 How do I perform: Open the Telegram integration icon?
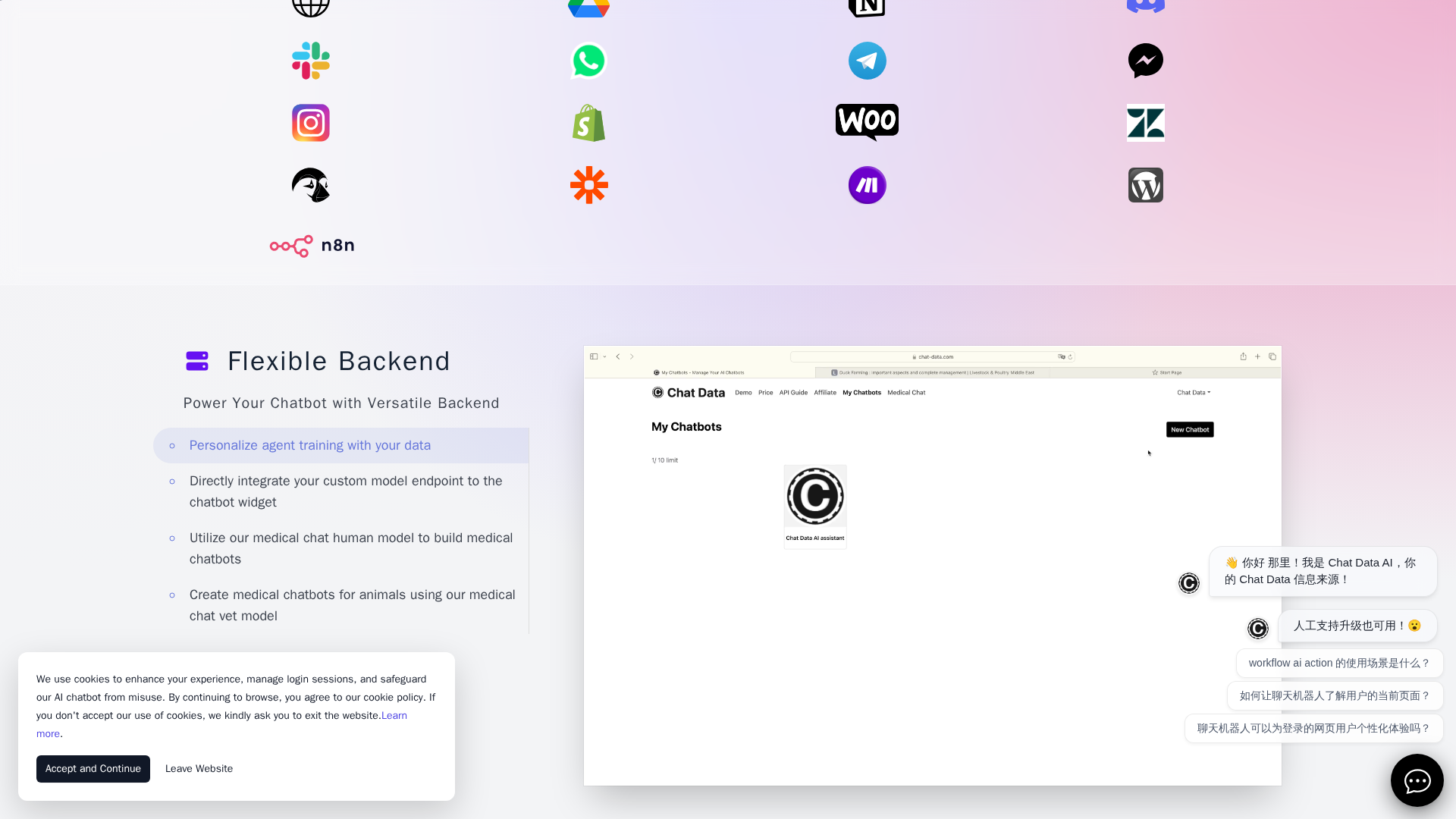pyautogui.click(x=867, y=61)
